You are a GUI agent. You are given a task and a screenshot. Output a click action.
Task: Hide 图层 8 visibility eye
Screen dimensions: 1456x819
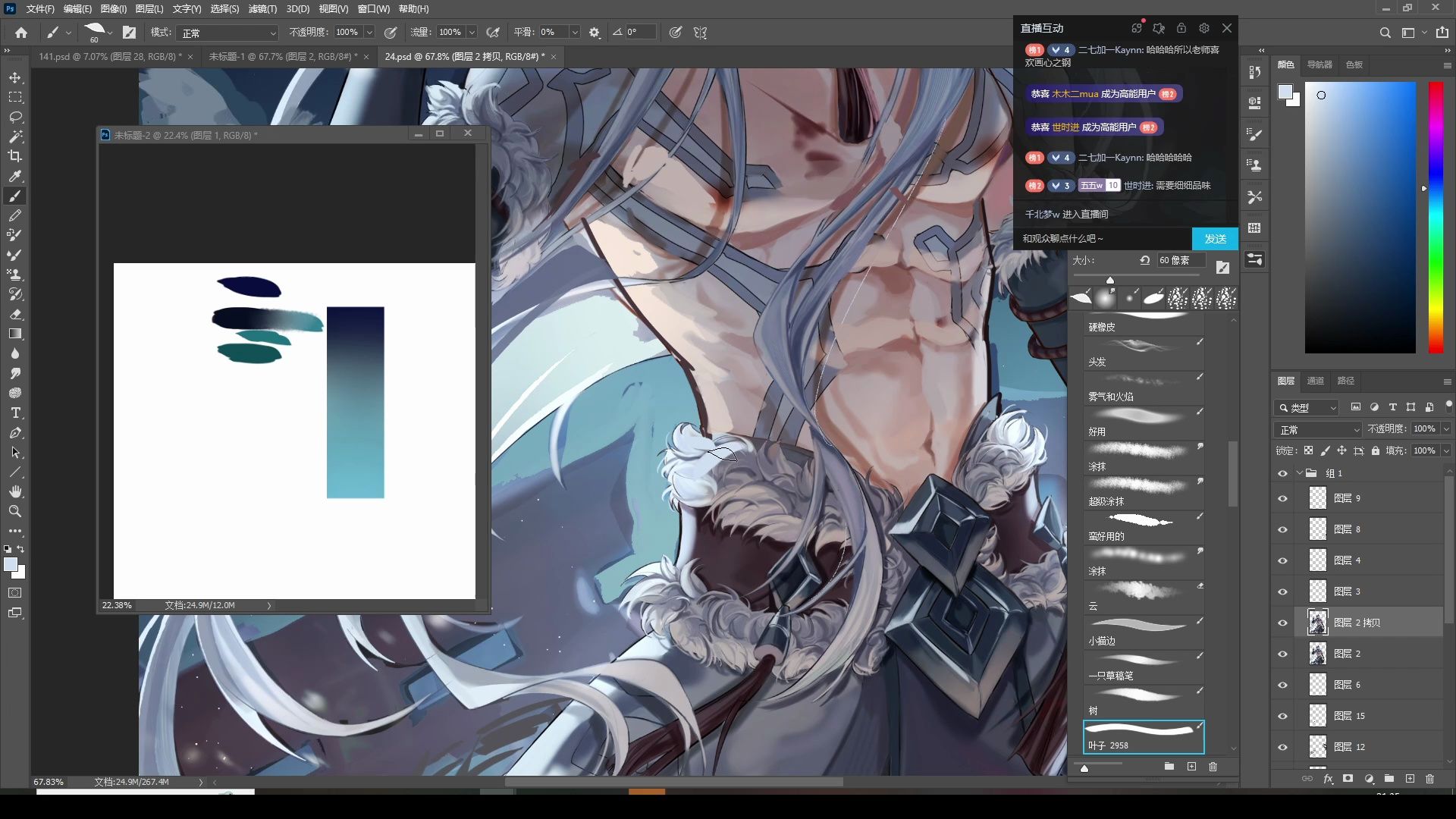[1282, 529]
